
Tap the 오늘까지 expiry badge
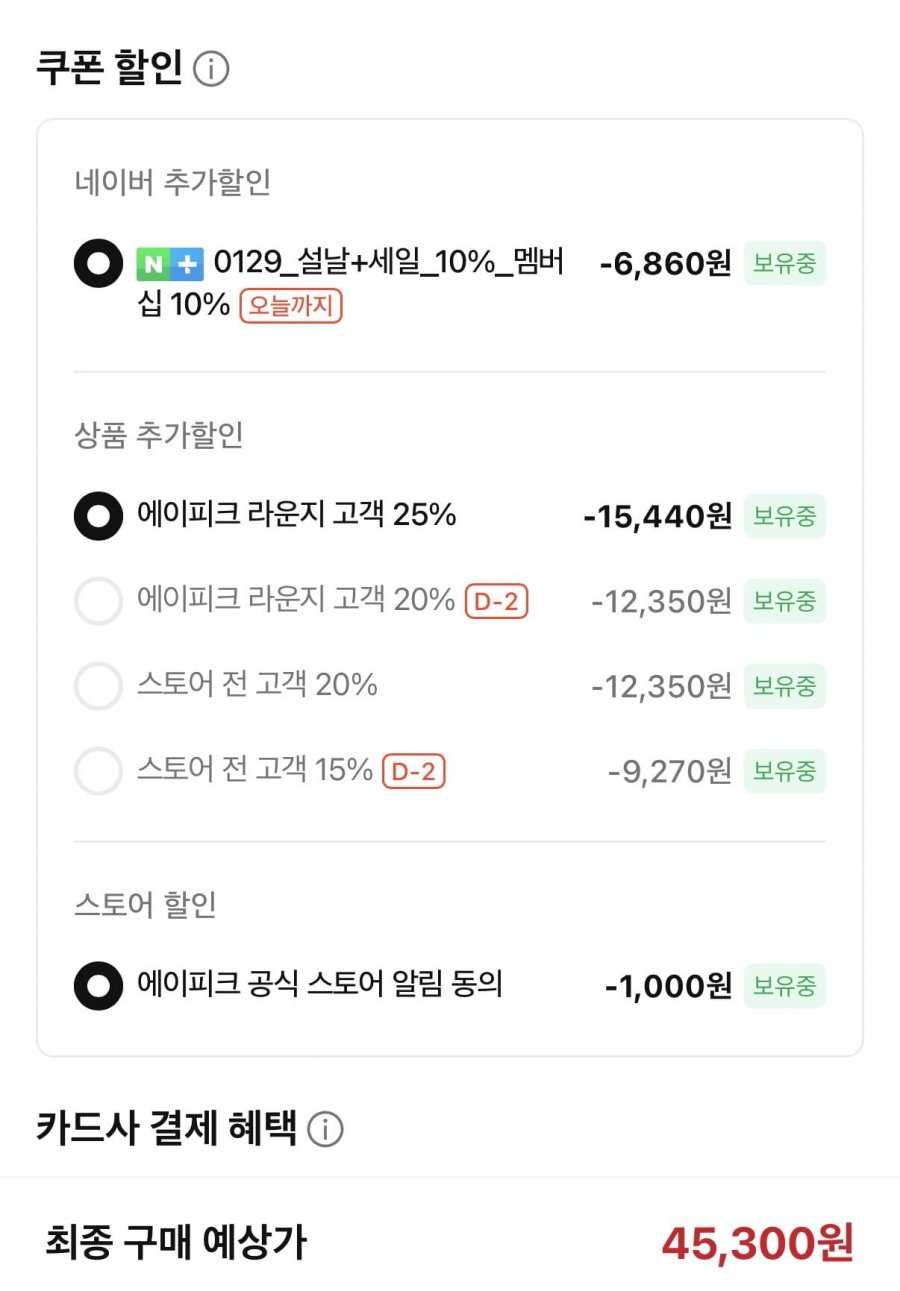[290, 305]
